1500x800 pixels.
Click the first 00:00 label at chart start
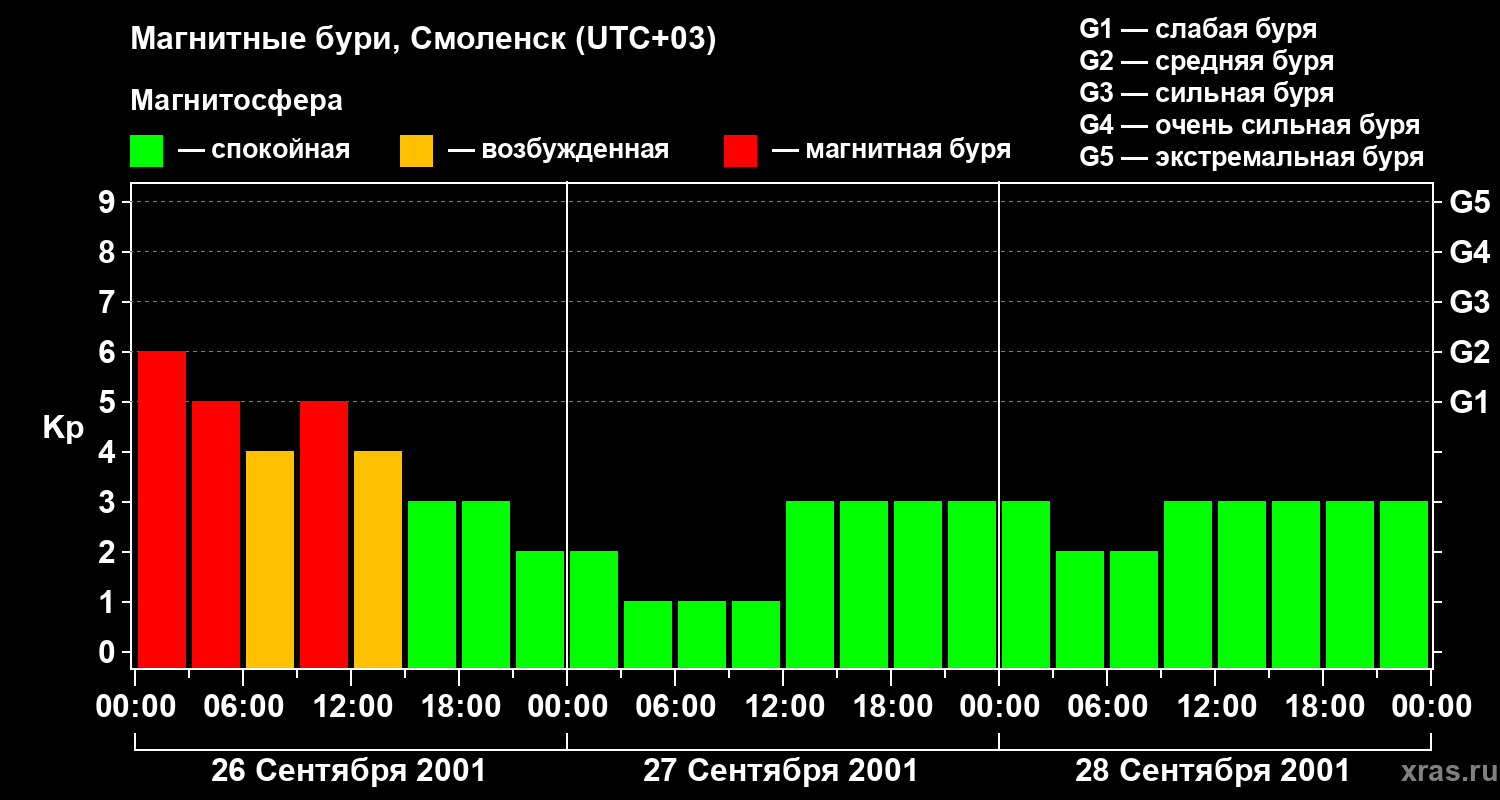pos(135,707)
